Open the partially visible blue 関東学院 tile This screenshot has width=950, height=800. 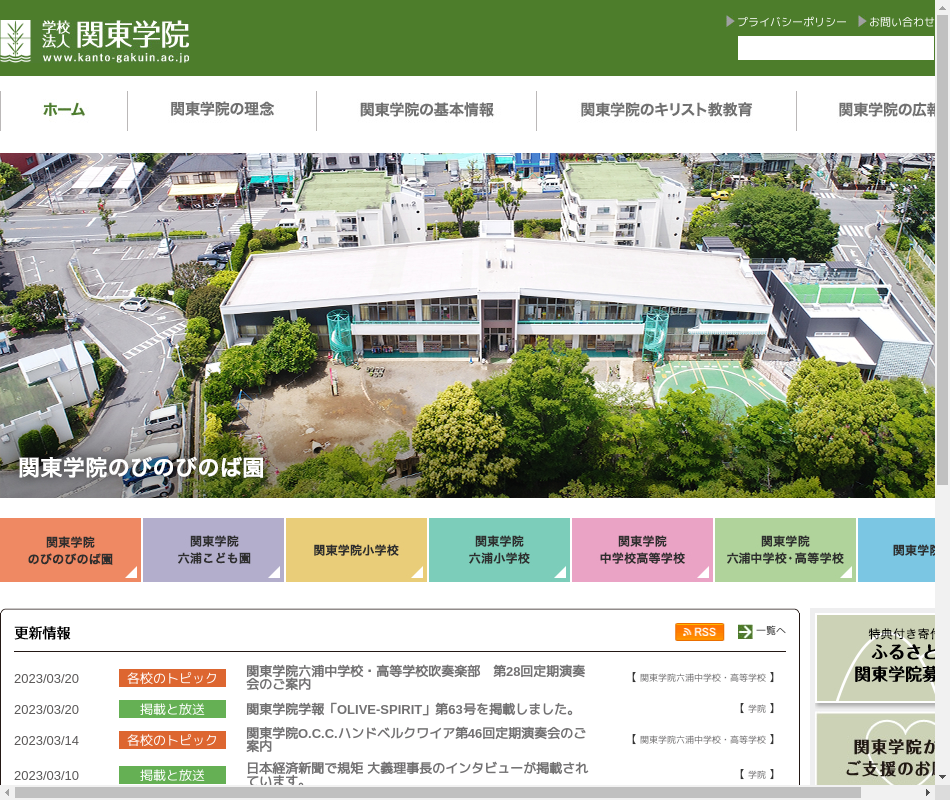(x=897, y=550)
